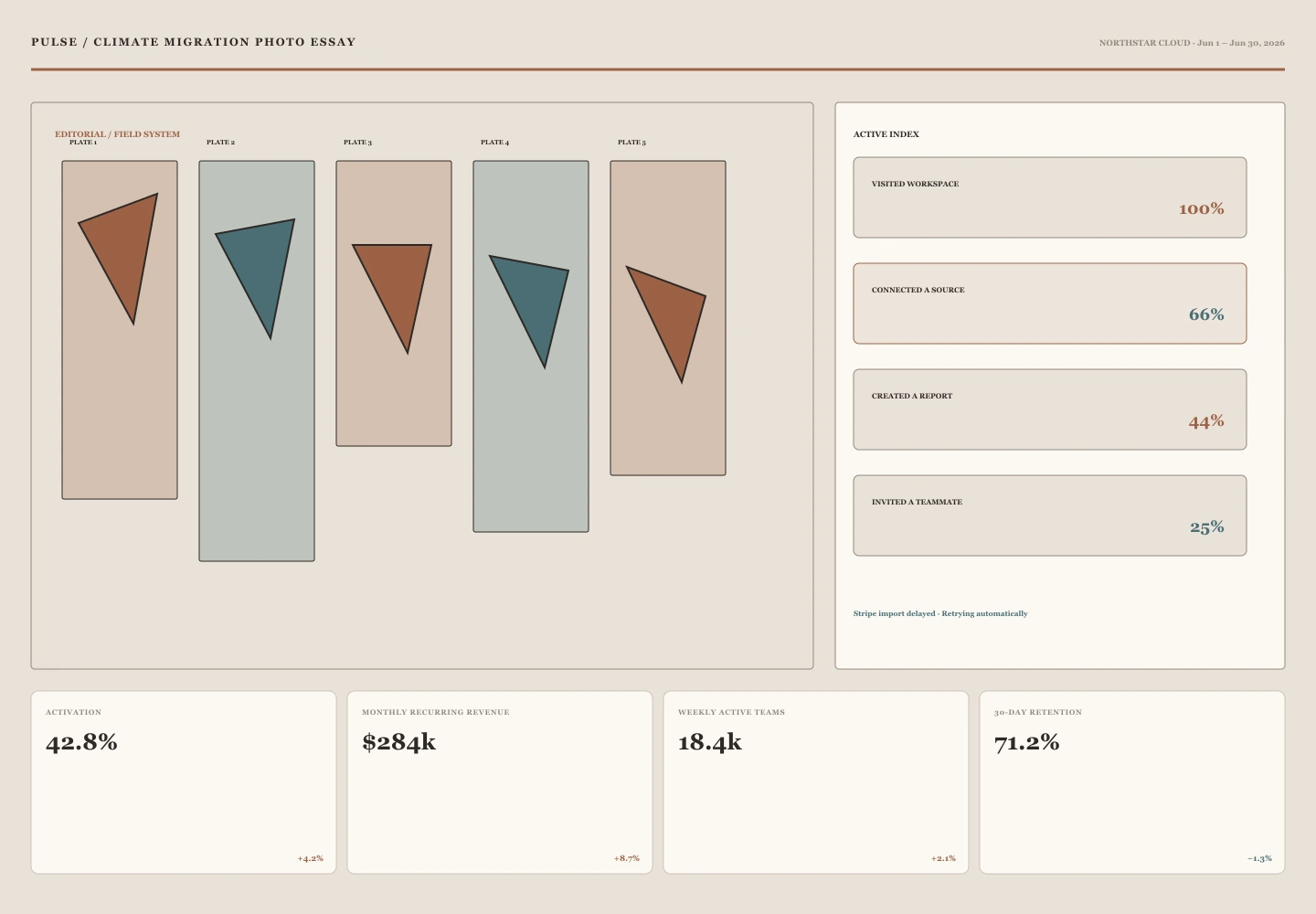Screen dimensions: 1316x914
Task: Select the Invited a Teammate card
Action: click(x=1050, y=515)
